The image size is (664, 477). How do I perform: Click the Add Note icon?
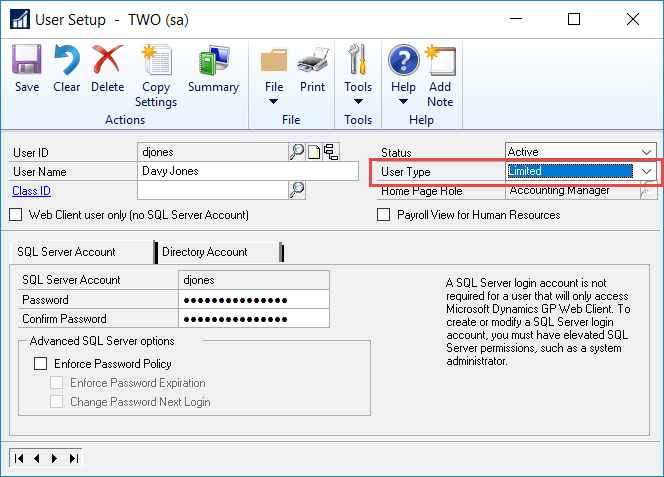click(x=440, y=60)
